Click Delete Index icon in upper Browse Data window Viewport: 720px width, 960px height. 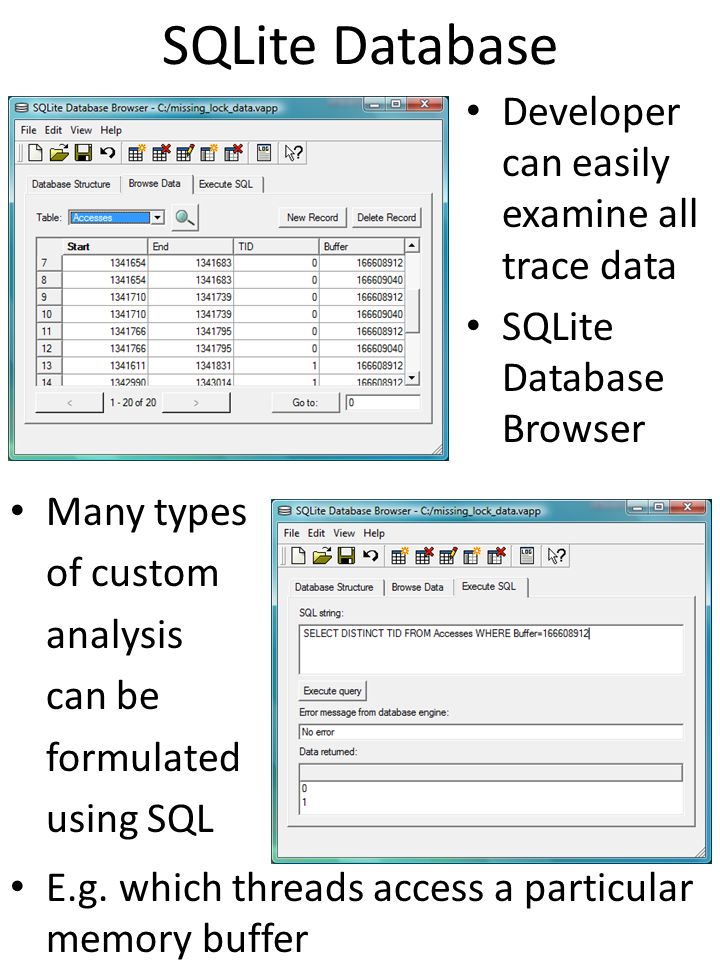click(233, 153)
